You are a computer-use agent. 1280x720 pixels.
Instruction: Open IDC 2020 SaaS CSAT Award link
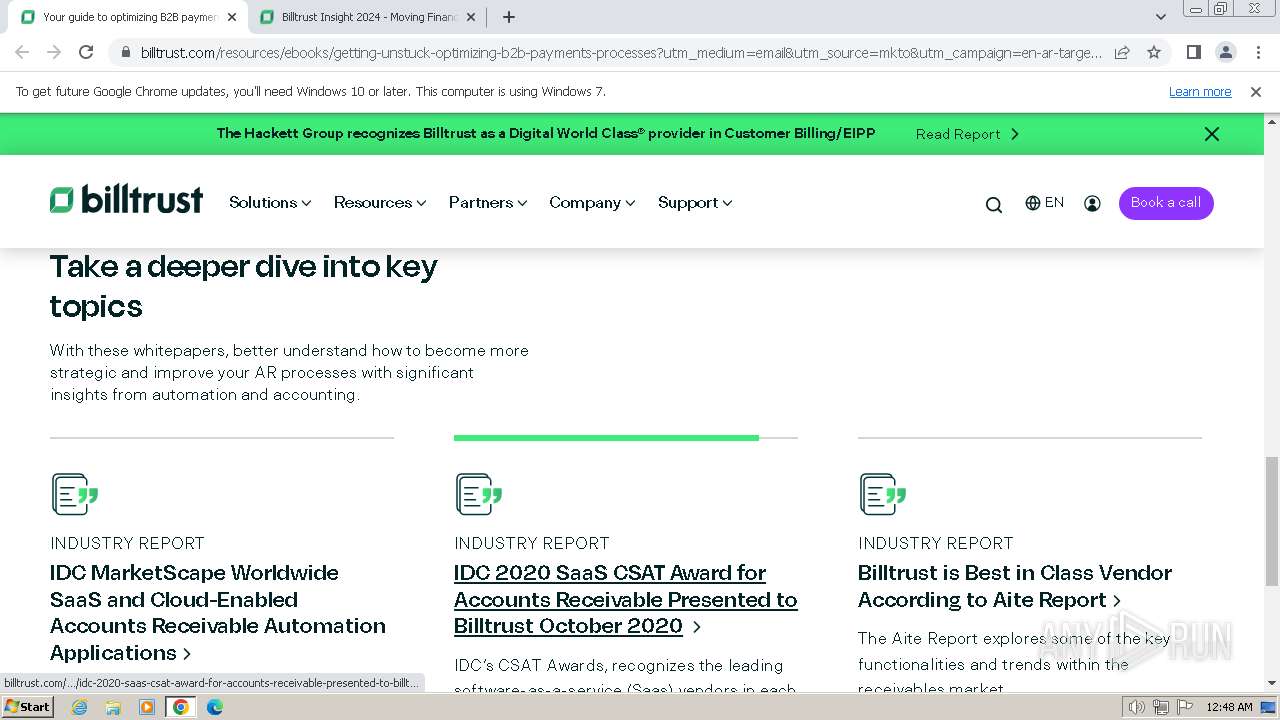(x=625, y=599)
